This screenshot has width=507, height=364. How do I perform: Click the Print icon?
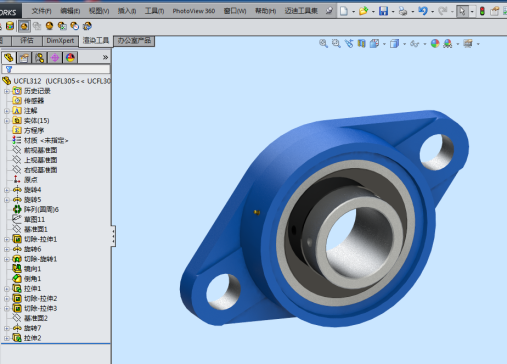tap(403, 11)
